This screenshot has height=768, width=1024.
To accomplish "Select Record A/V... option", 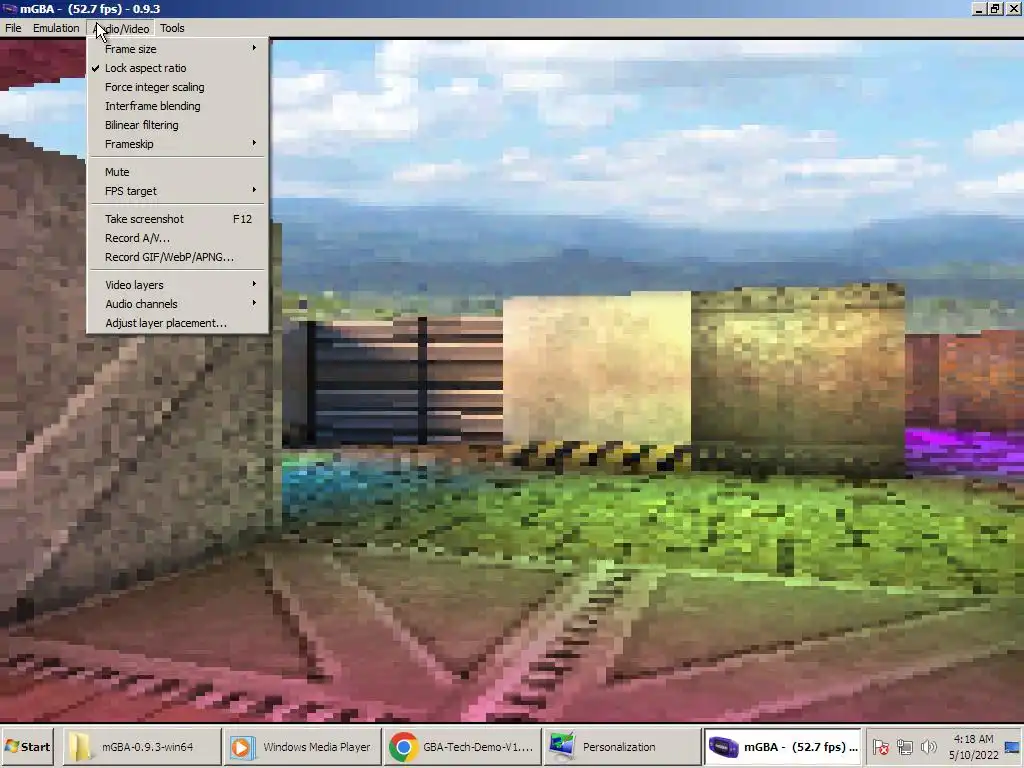I will [x=178, y=238].
